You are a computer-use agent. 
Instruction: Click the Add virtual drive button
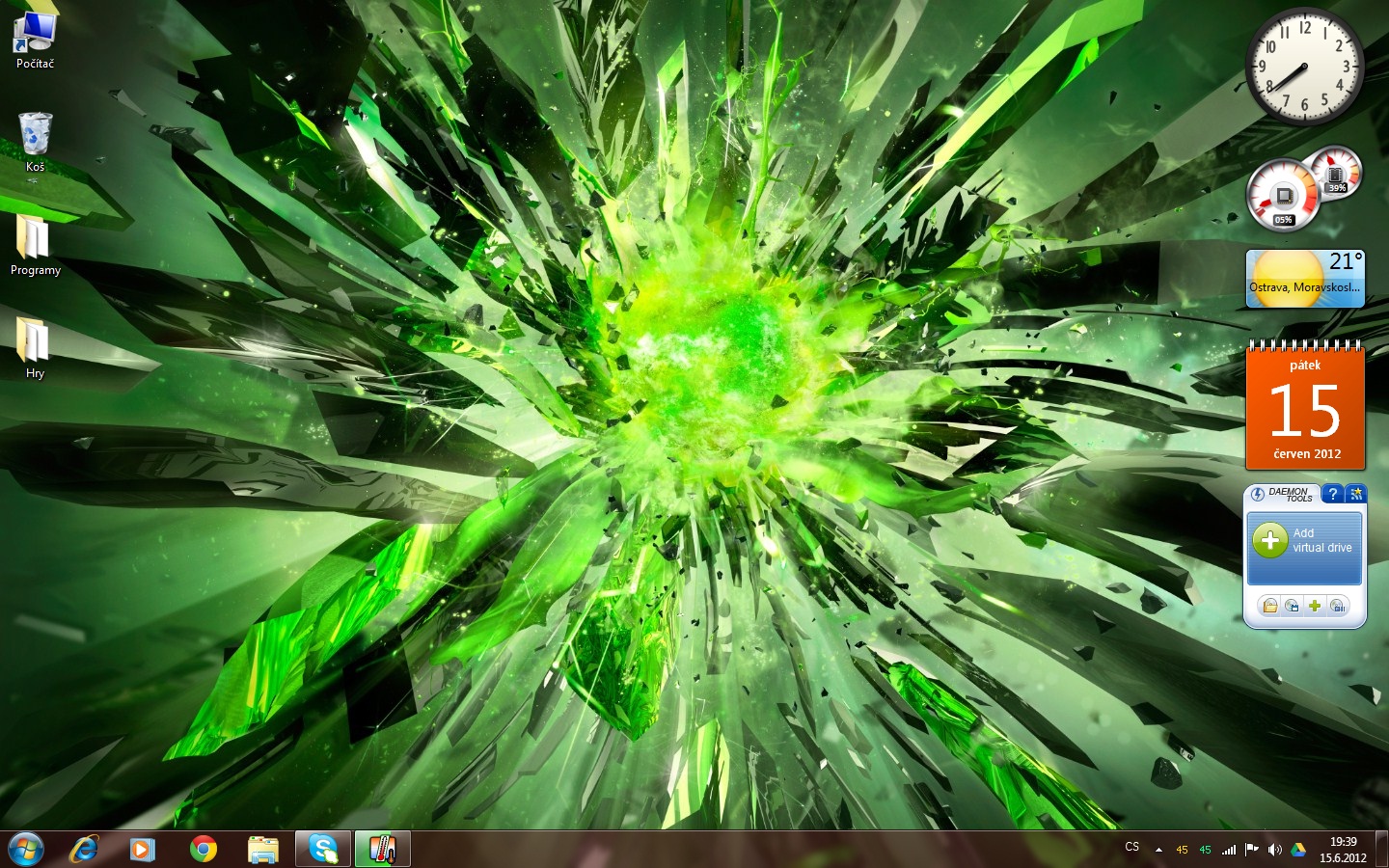click(1304, 542)
